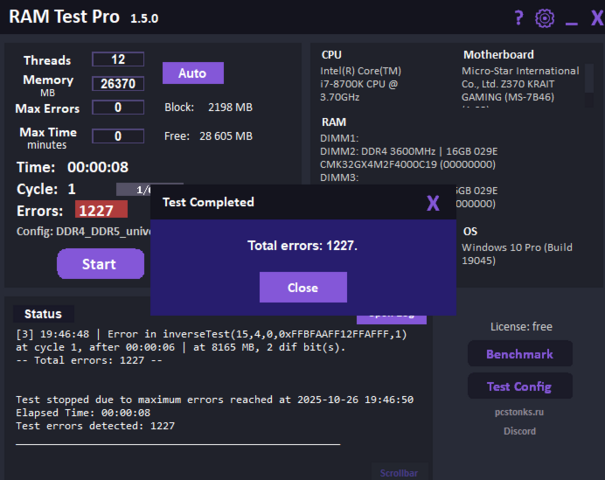Open Test Config settings
This screenshot has width=605, height=480.
520,386
